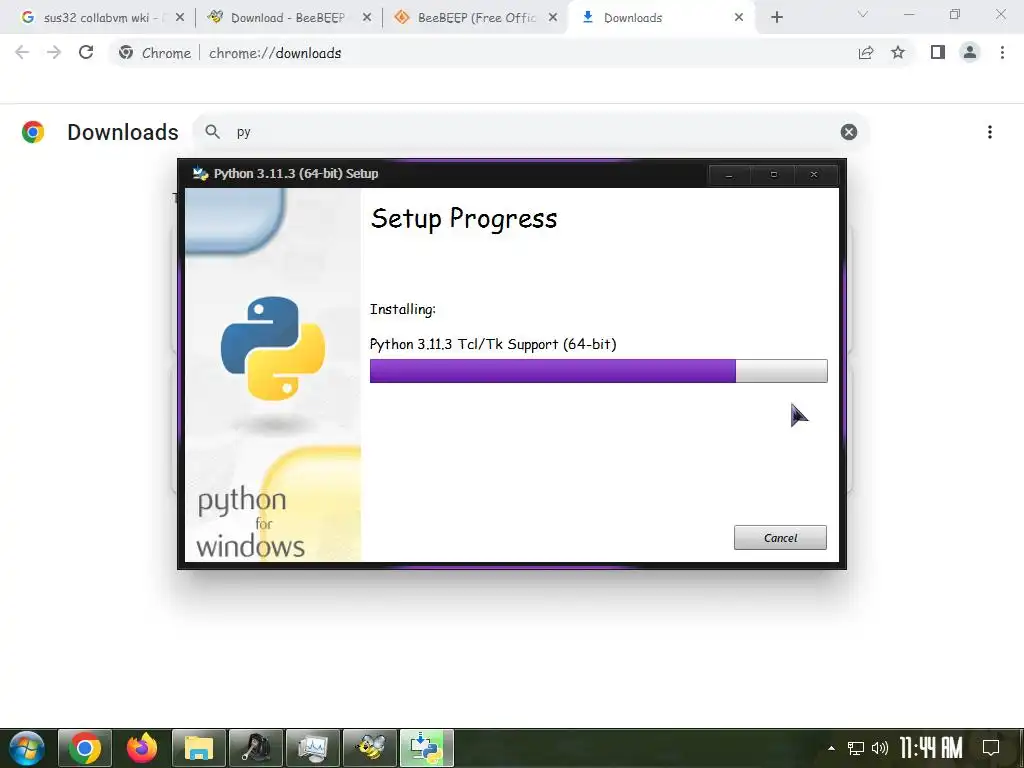Open the action center notifications icon
Image resolution: width=1024 pixels, height=768 pixels.
point(991,748)
